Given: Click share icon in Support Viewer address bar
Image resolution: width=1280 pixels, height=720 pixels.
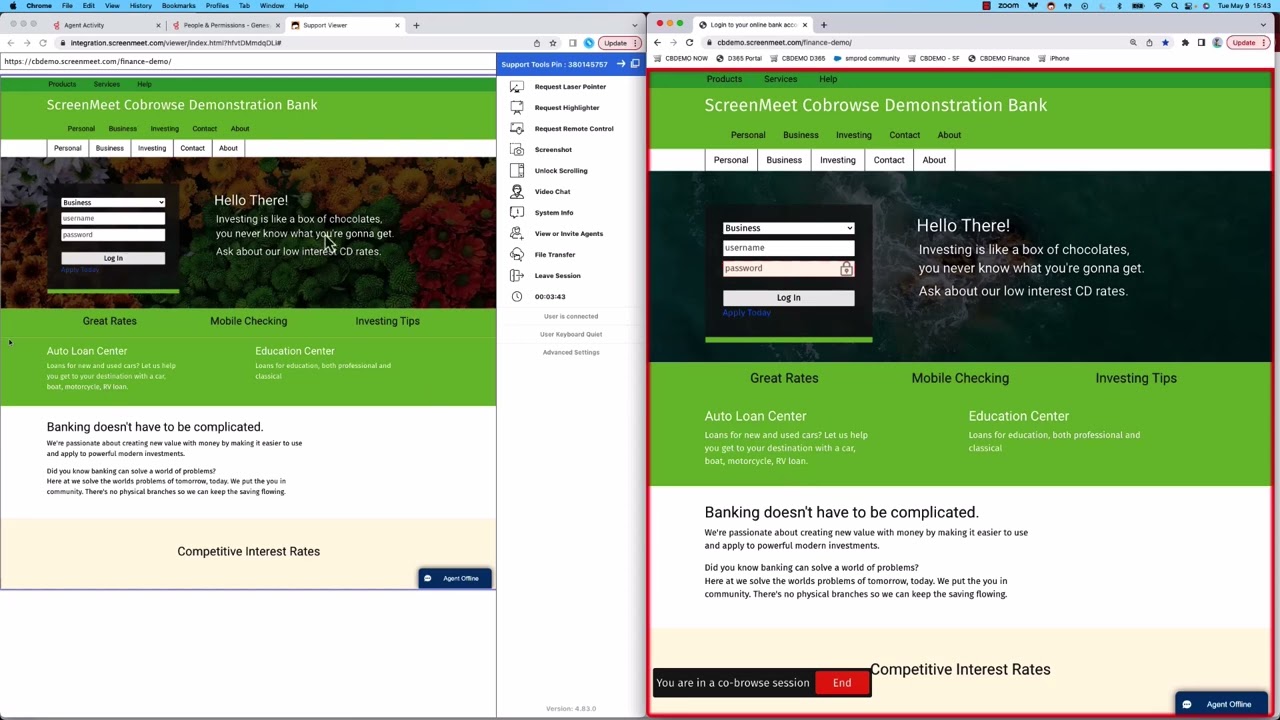Looking at the screenshot, I should [537, 43].
